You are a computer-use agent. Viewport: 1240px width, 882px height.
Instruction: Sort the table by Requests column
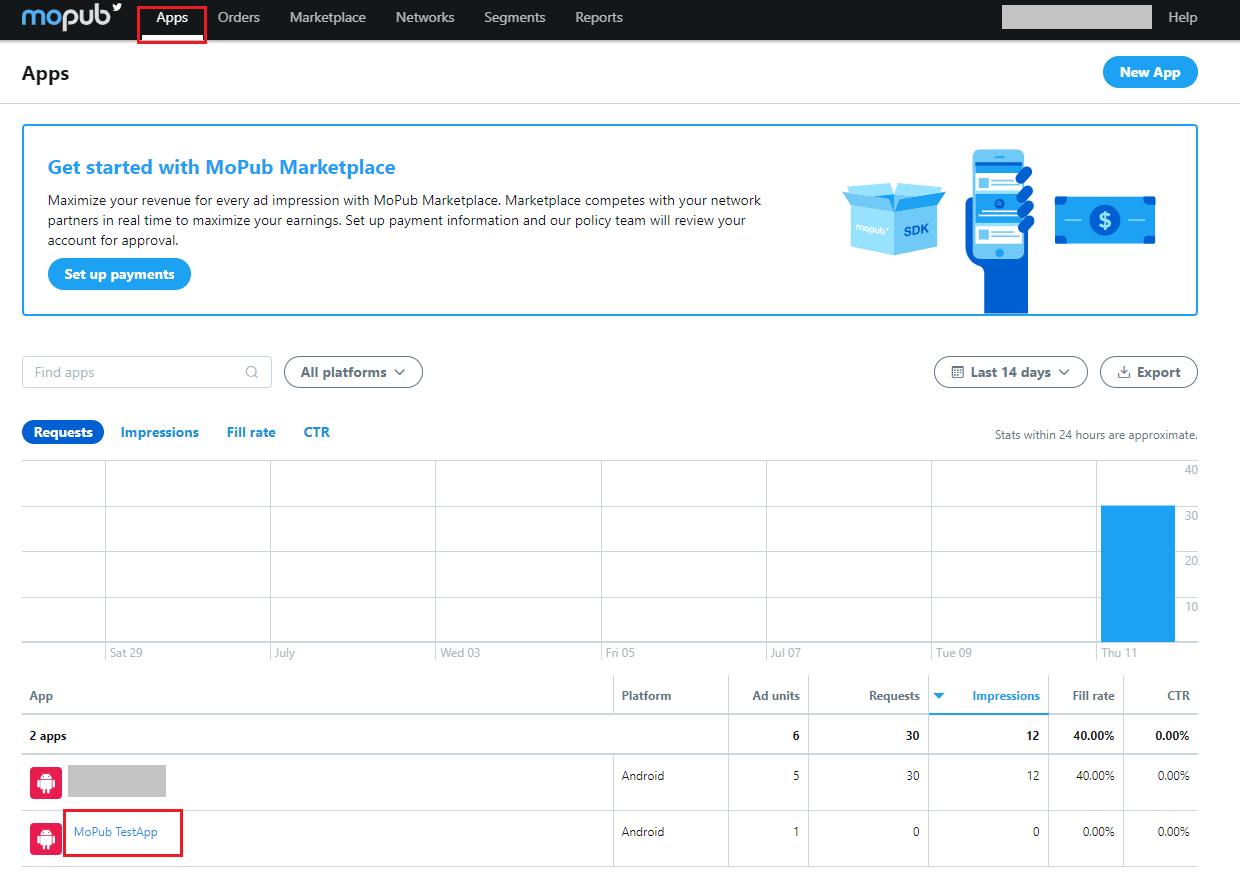click(894, 696)
